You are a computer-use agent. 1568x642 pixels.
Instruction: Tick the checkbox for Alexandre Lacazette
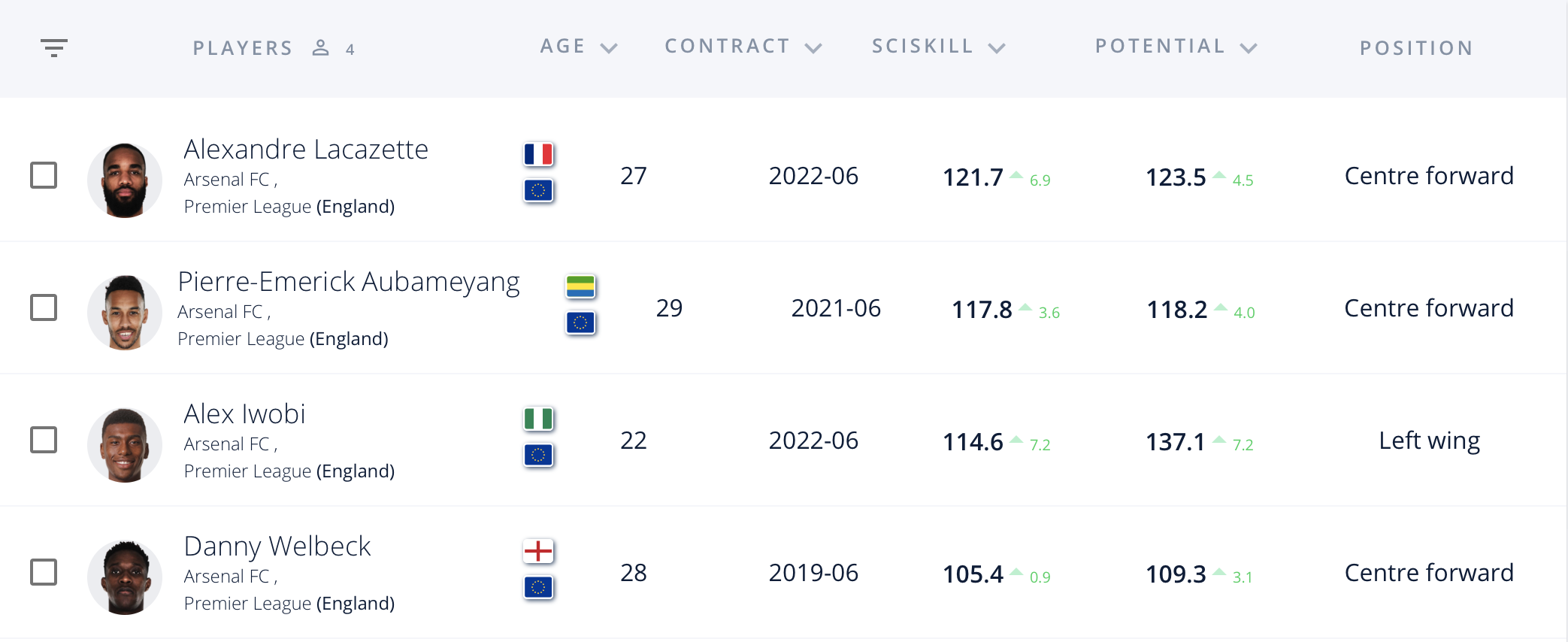pyautogui.click(x=44, y=175)
